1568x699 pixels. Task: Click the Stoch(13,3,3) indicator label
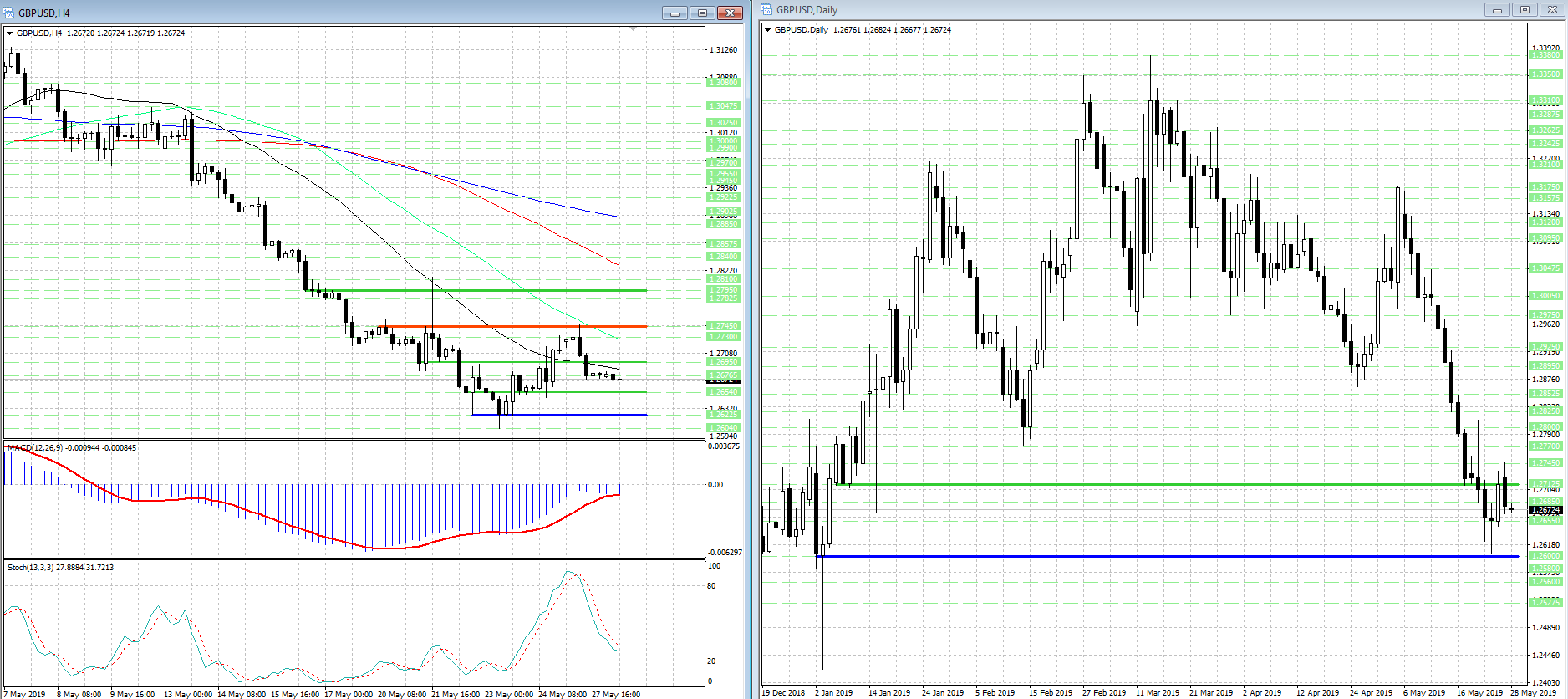(x=30, y=568)
